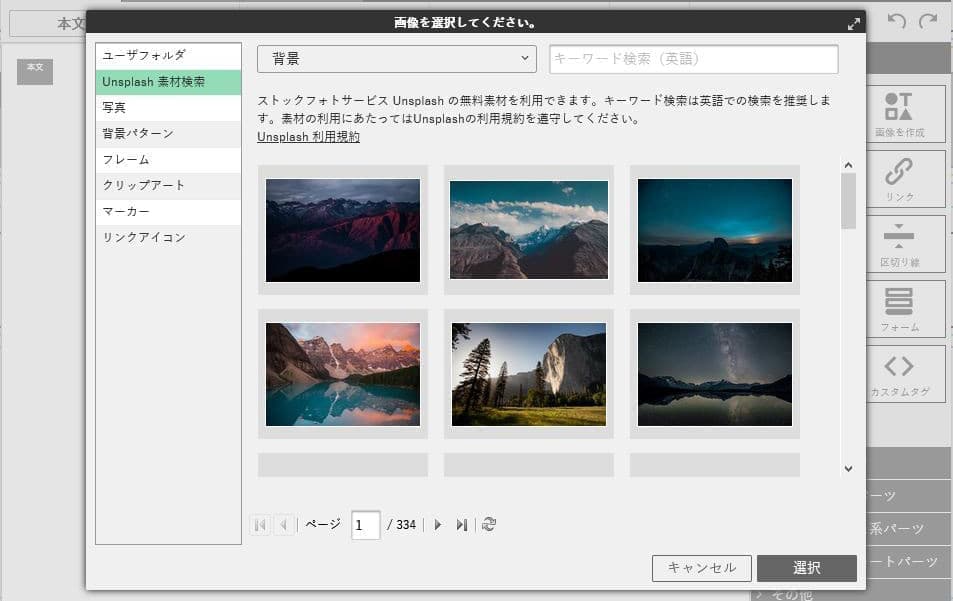Select the Milky Way lake reflection thumbnail
Image resolution: width=953 pixels, height=601 pixels.
tap(714, 374)
